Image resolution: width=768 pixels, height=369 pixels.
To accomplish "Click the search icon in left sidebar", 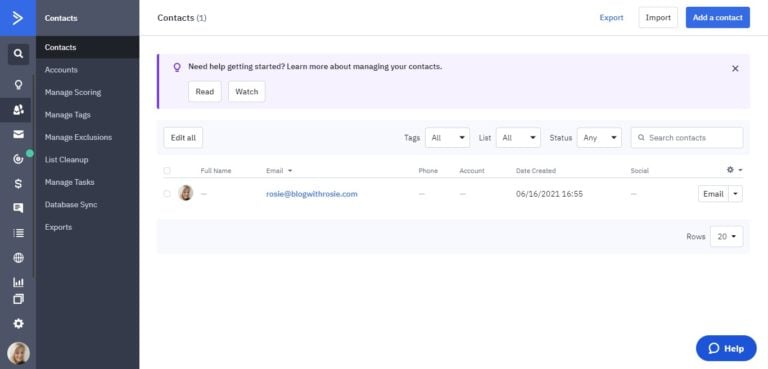I will coord(18,54).
